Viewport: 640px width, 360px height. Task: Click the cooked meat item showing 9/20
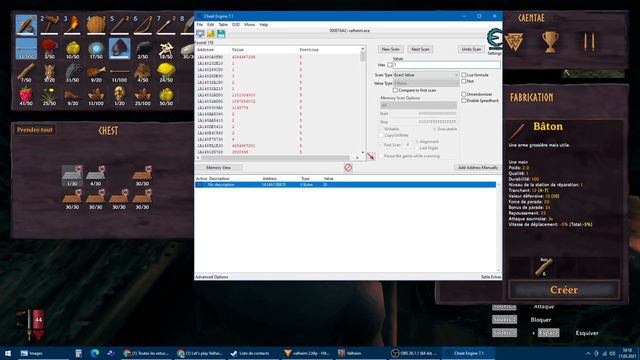coord(96,72)
